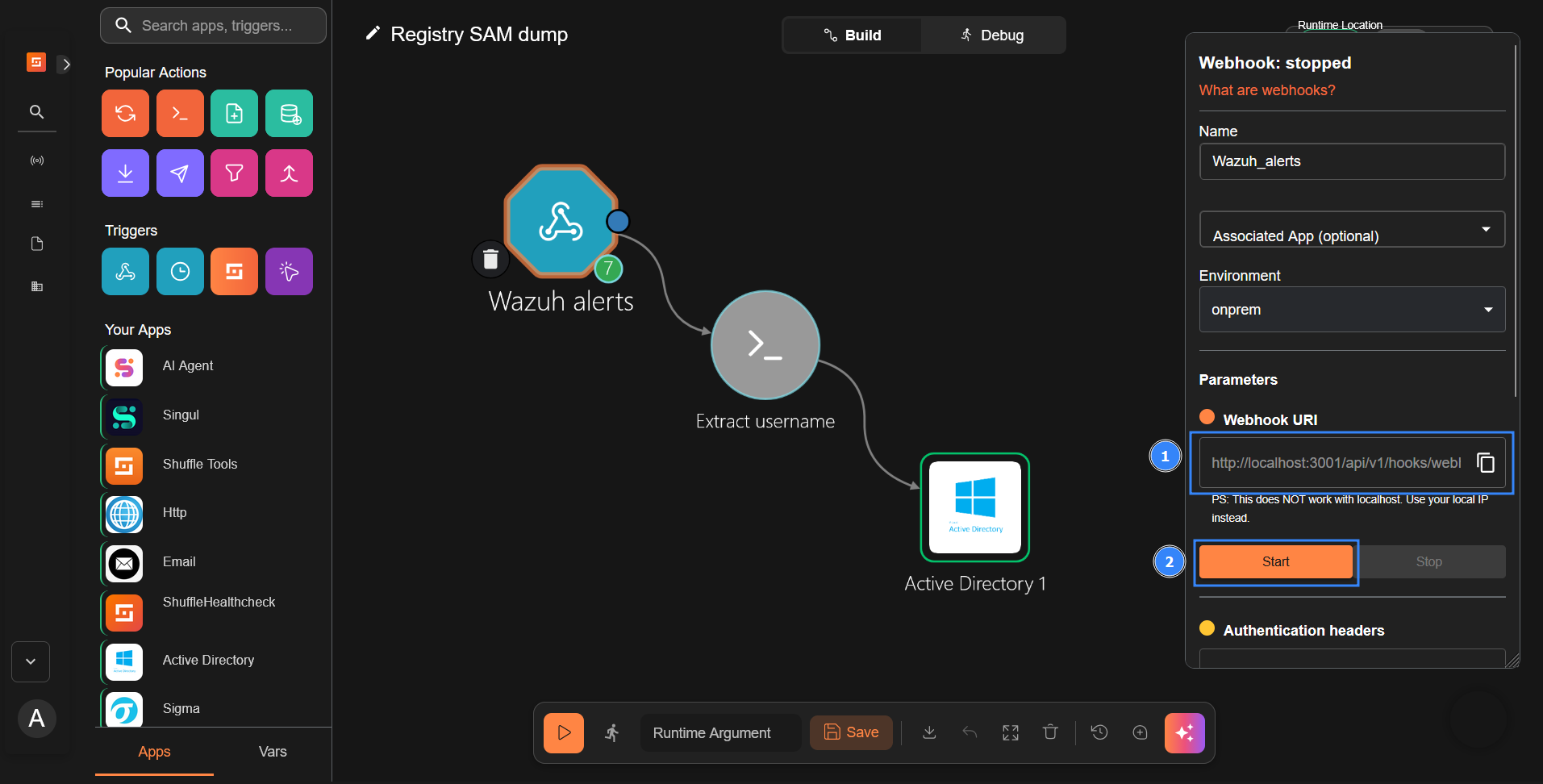Viewport: 1543px width, 784px height.
Task: Click the webhook Name input field
Action: pos(1353,161)
